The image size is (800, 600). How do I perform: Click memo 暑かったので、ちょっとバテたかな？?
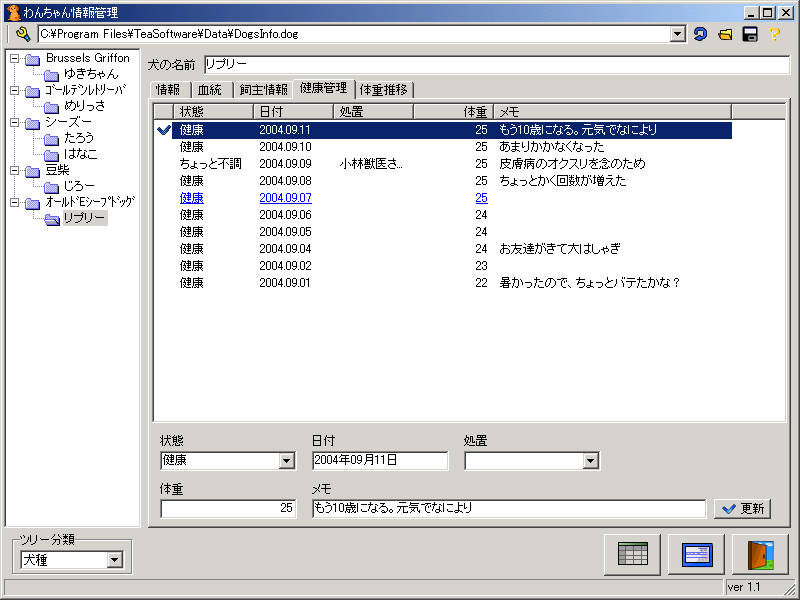tap(590, 283)
